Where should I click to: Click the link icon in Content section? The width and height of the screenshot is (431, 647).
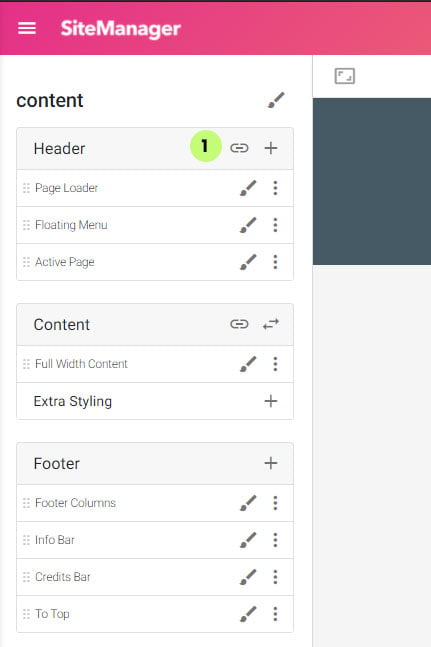point(239,324)
